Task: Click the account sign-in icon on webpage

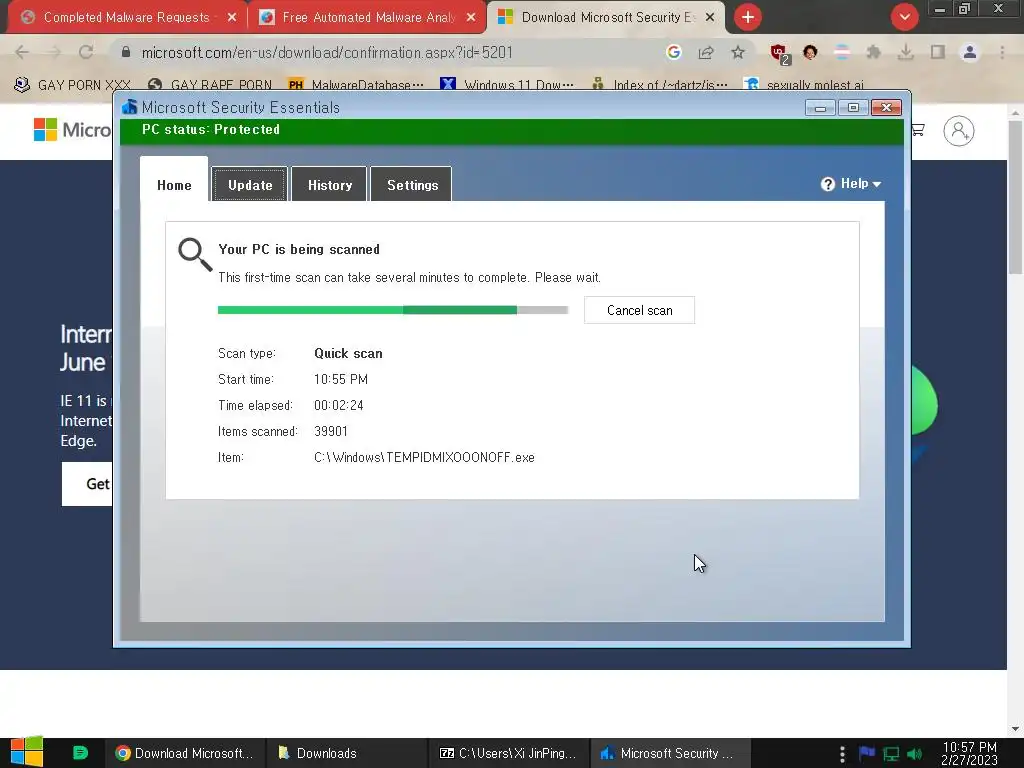Action: click(x=958, y=131)
